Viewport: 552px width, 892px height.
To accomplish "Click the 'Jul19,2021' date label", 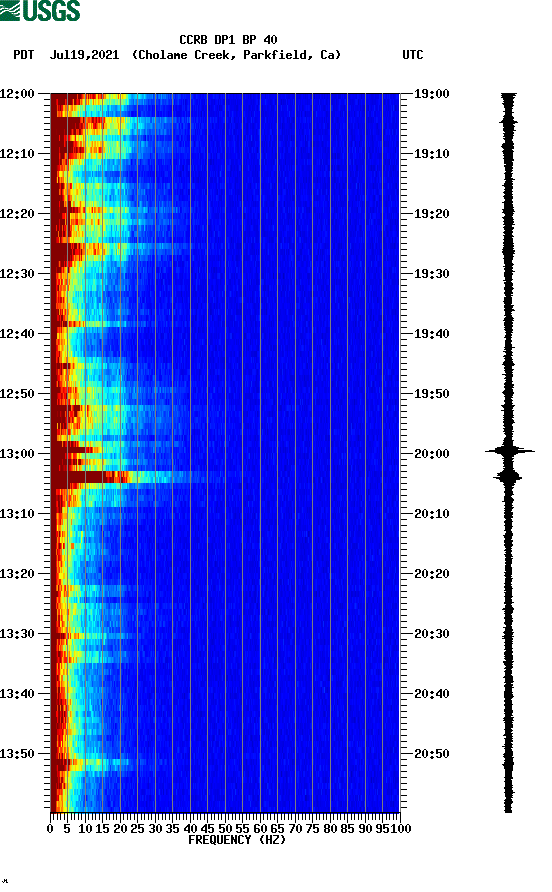I will (85, 55).
